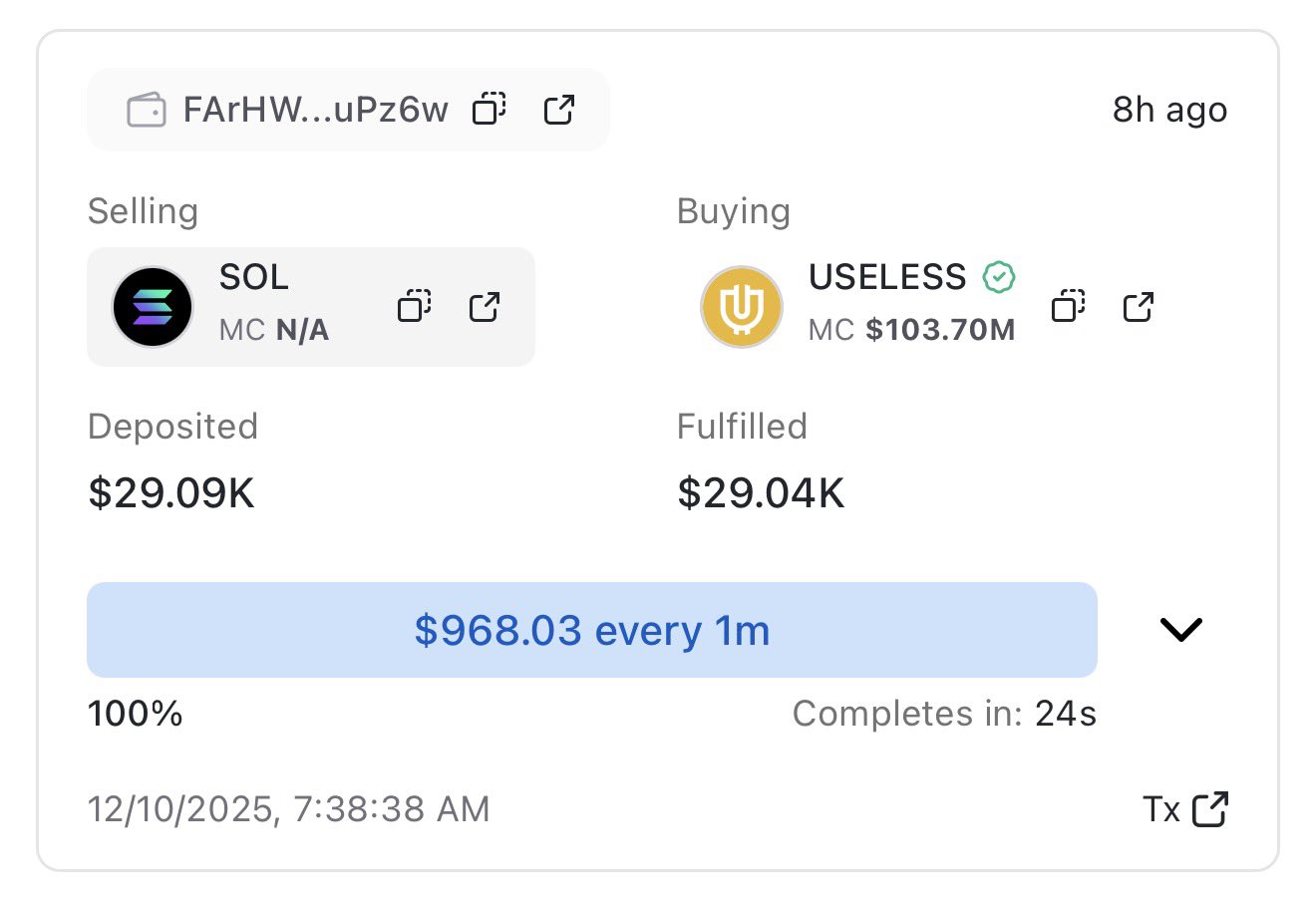1316x902 pixels.
Task: Open the Tx transaction link
Action: point(1186,809)
